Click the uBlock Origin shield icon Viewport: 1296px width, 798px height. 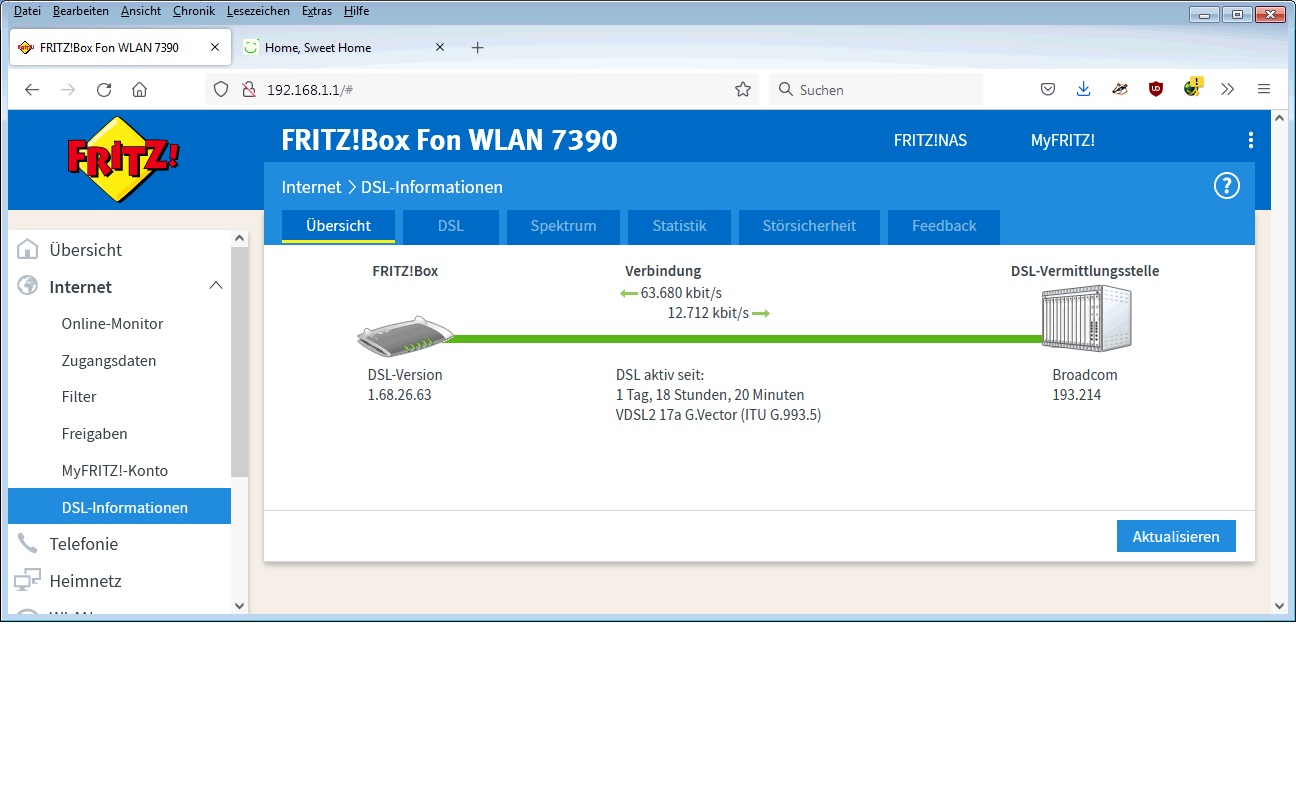pos(1156,89)
